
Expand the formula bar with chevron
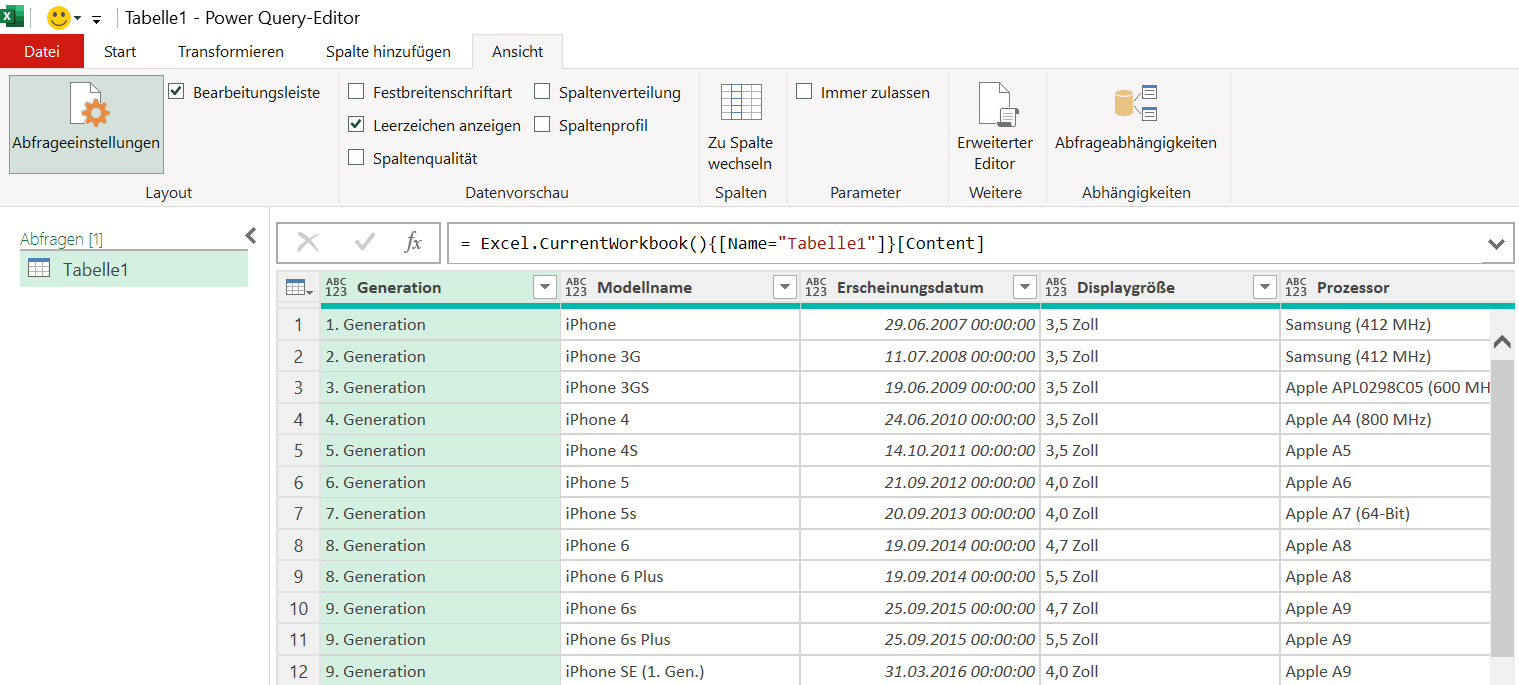[1496, 244]
